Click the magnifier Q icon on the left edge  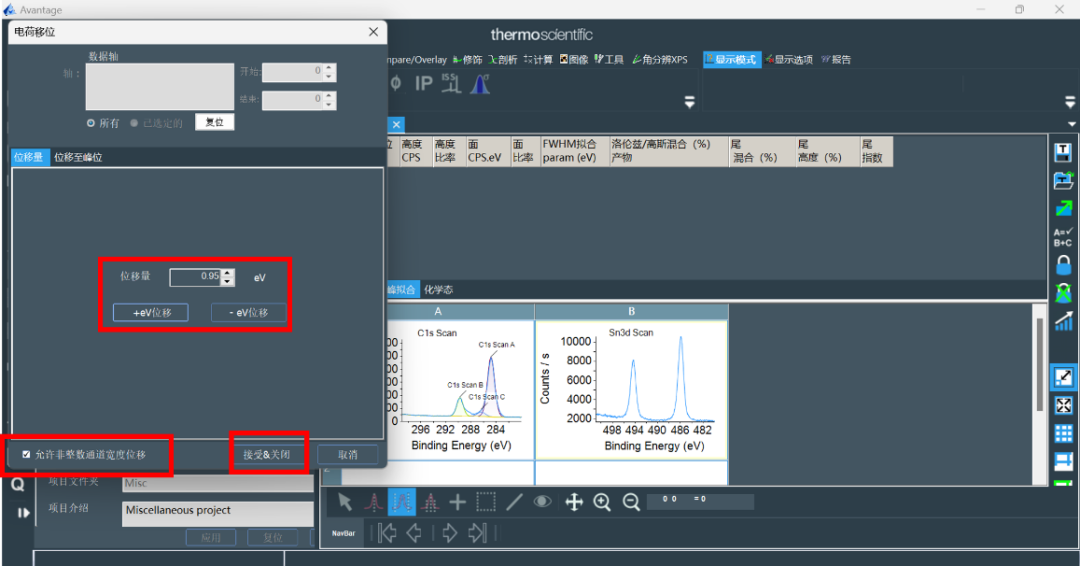point(17,484)
